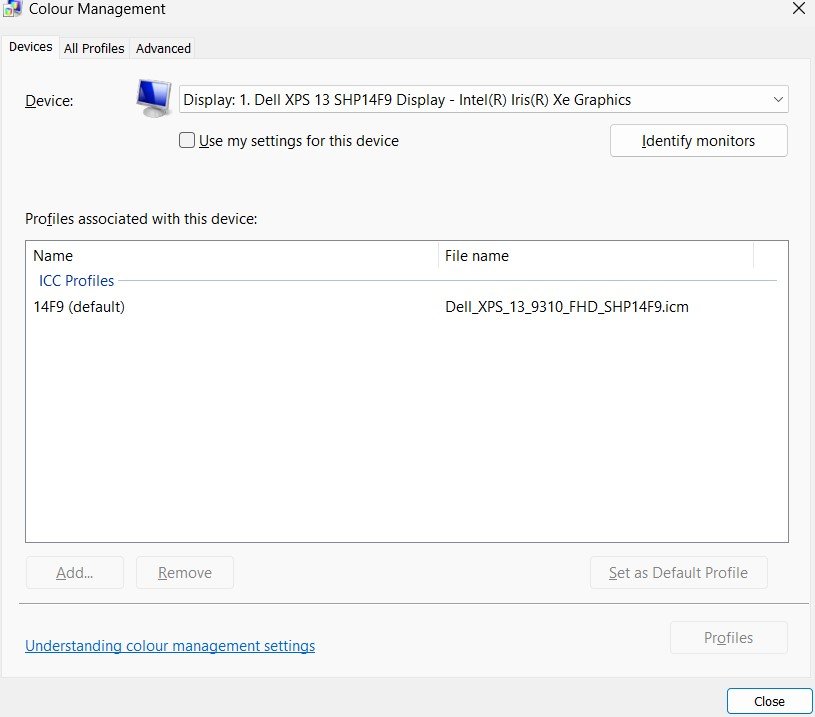The width and height of the screenshot is (815, 717).
Task: Click the Close button
Action: (769, 701)
